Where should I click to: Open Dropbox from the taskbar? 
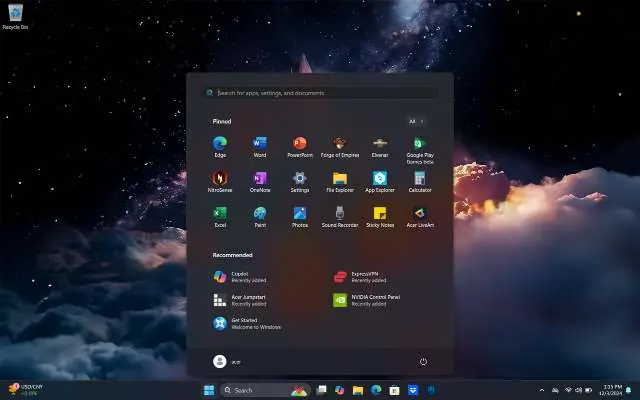(413, 391)
